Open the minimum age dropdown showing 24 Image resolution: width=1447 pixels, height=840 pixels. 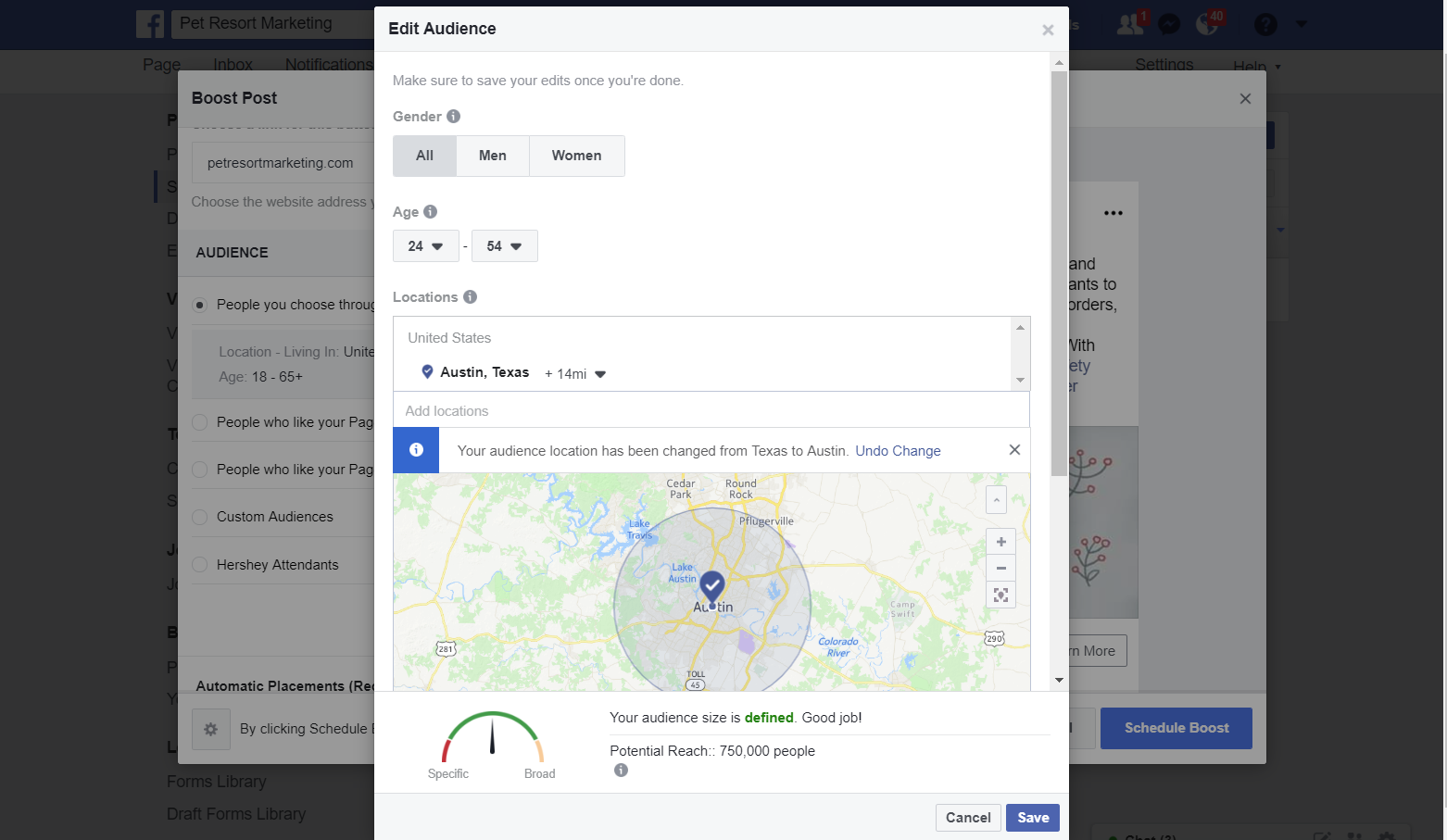coord(426,246)
